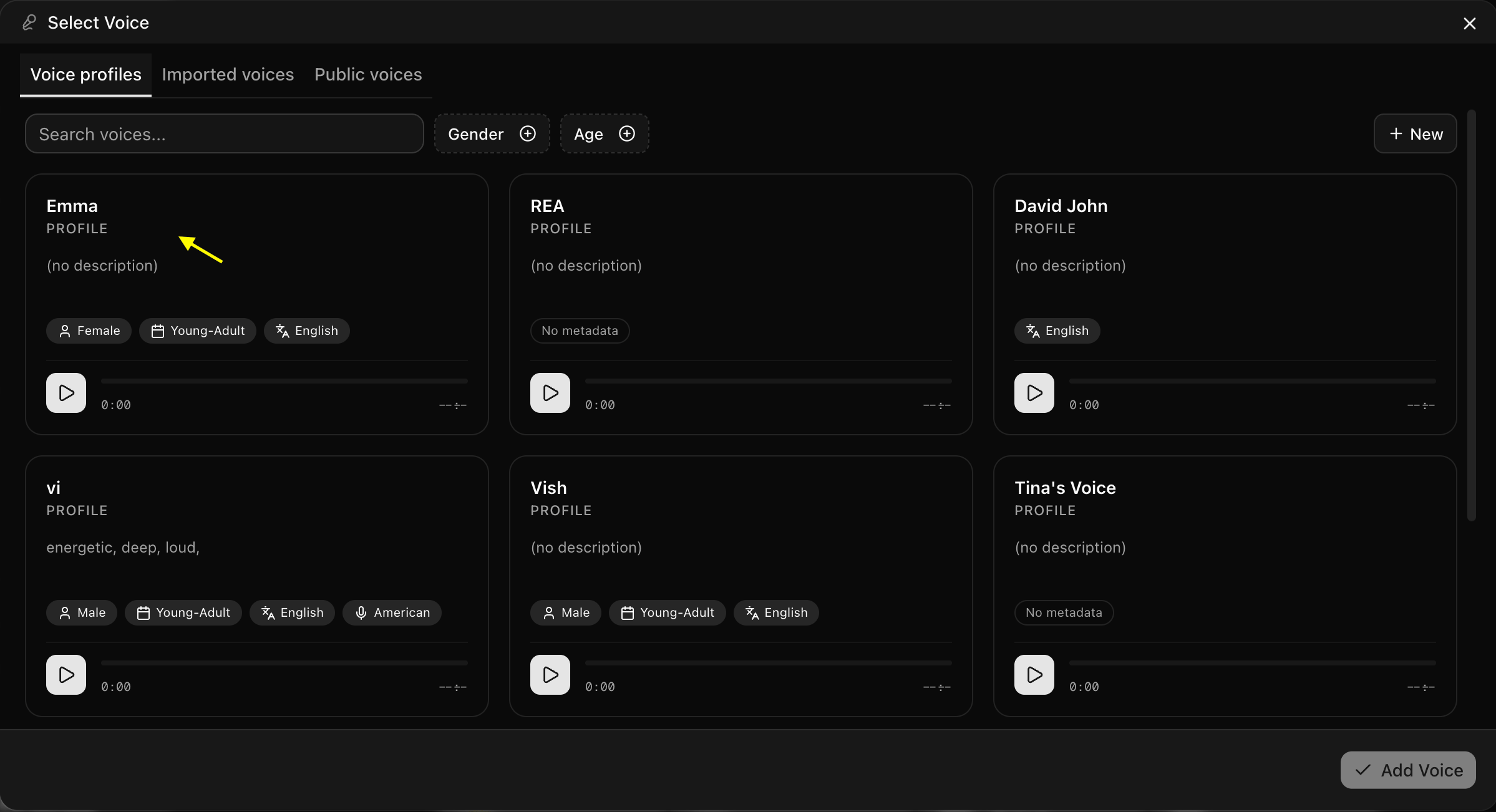Select the David John profile name

(1061, 206)
